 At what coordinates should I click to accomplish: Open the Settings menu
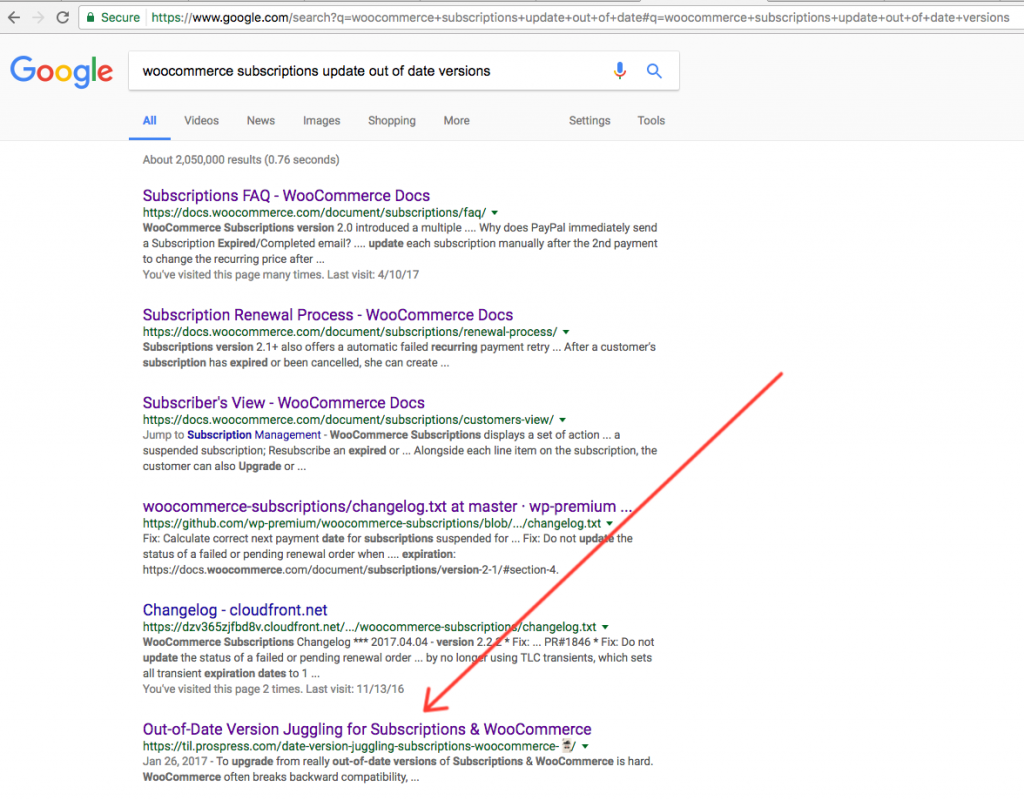(x=589, y=121)
